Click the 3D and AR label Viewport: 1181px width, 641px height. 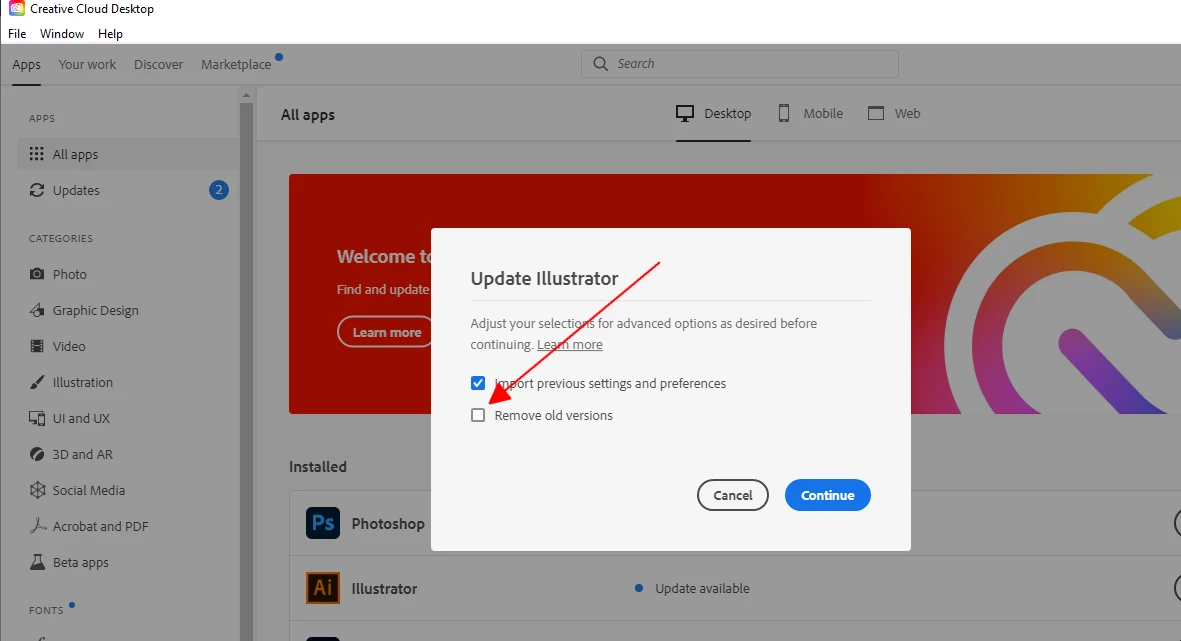pos(82,454)
